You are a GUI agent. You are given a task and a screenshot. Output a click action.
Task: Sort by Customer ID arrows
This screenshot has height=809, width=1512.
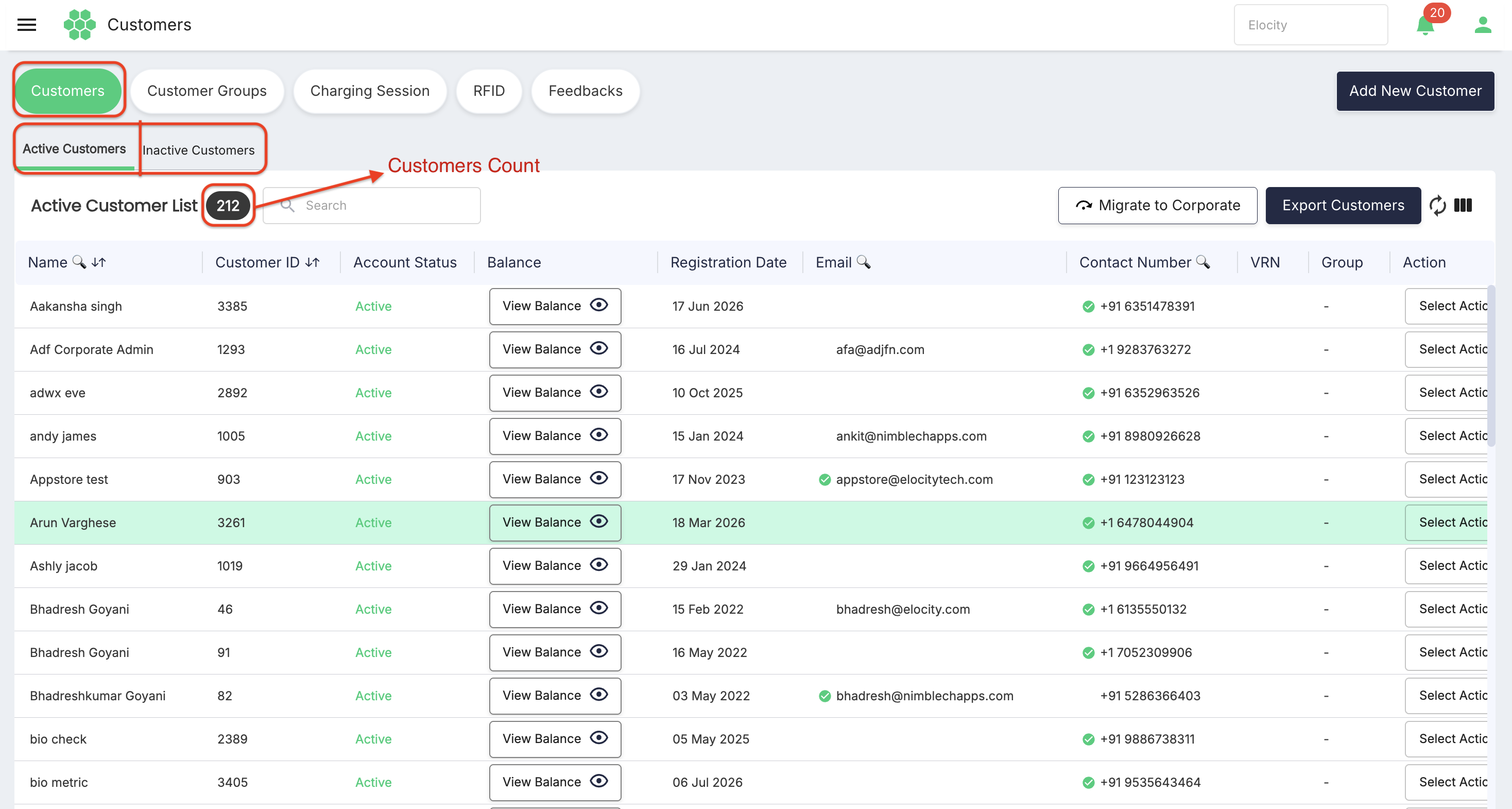coord(312,262)
